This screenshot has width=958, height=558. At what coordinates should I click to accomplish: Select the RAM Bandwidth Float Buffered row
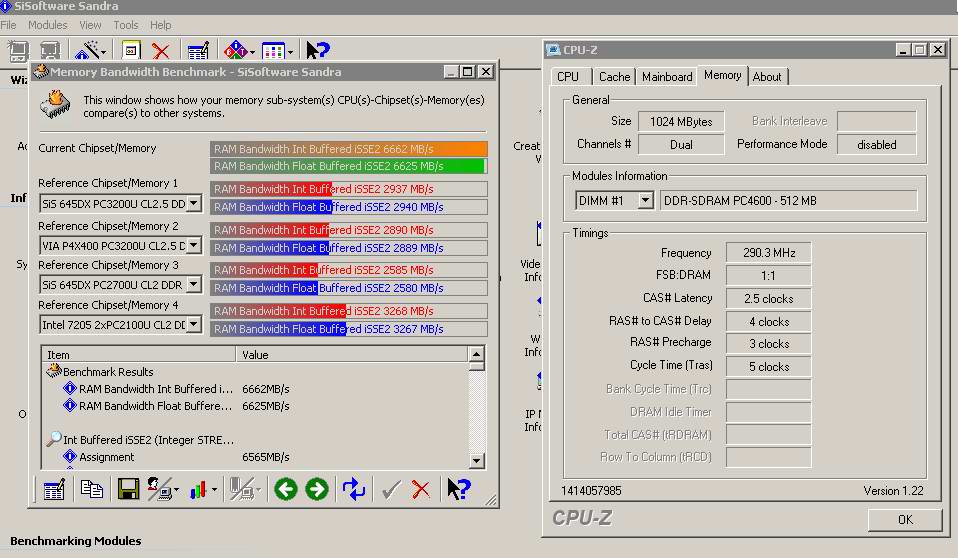(254, 406)
